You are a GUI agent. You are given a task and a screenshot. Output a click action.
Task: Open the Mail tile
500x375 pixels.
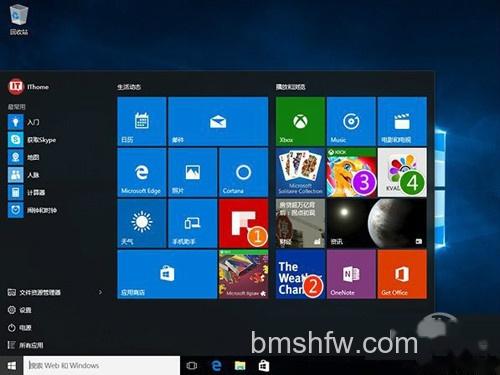click(x=218, y=121)
